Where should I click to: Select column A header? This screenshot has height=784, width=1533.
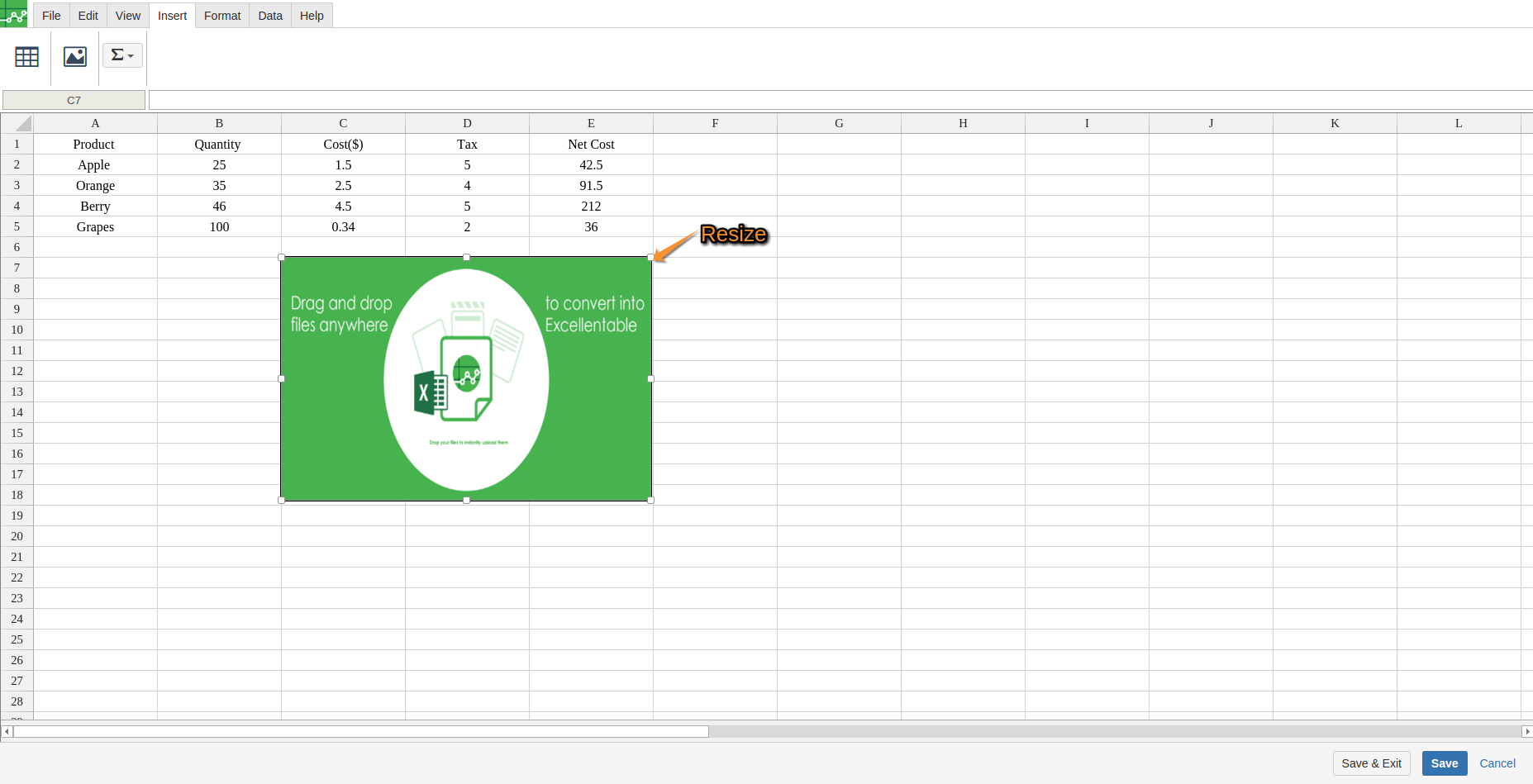(95, 123)
